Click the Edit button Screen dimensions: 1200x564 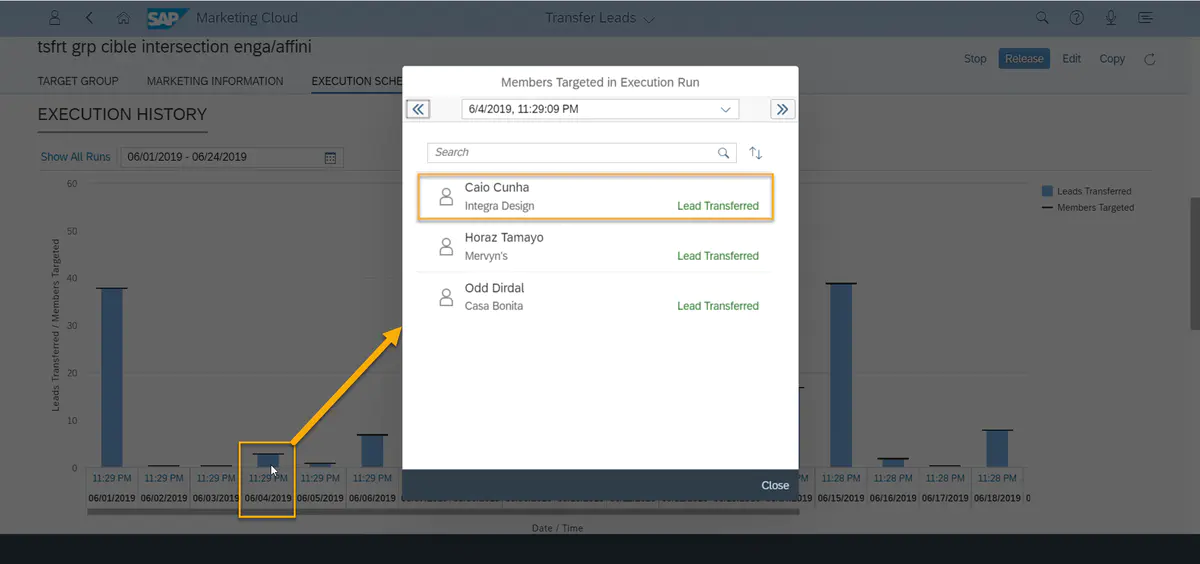tap(1072, 59)
